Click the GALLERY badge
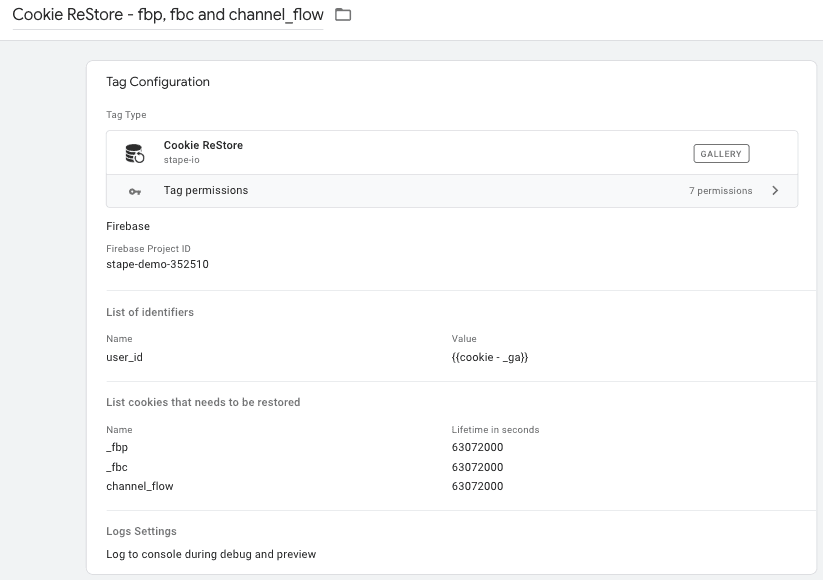Viewport: 823px width, 580px height. (721, 154)
